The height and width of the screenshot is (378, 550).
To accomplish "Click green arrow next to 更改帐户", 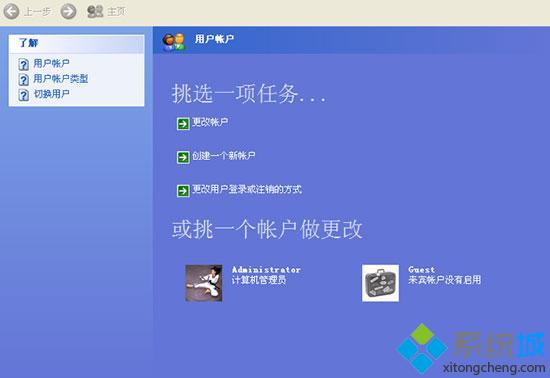I will coord(183,123).
